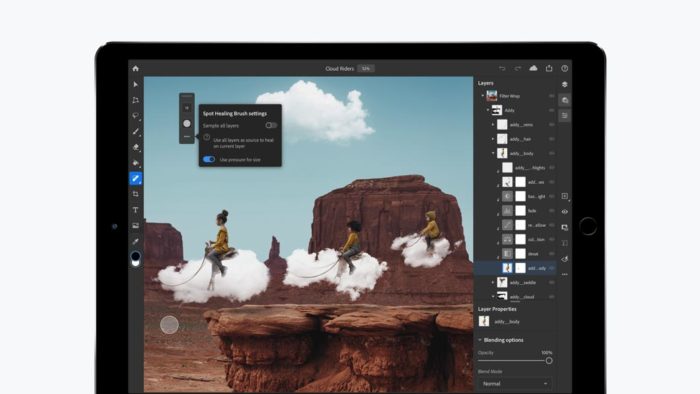Collapse the Addy group

coord(488,110)
